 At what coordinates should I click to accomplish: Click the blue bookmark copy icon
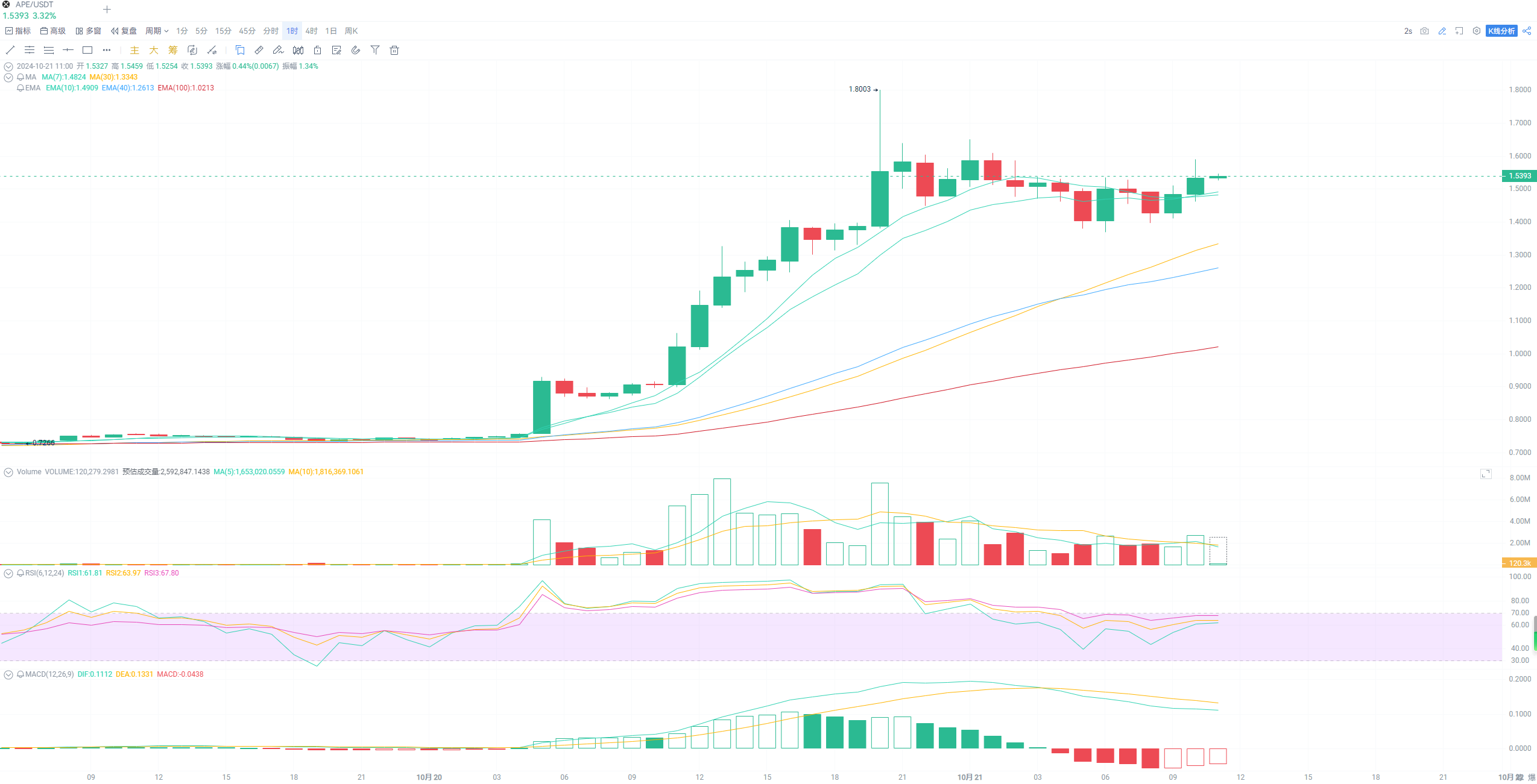pos(240,50)
